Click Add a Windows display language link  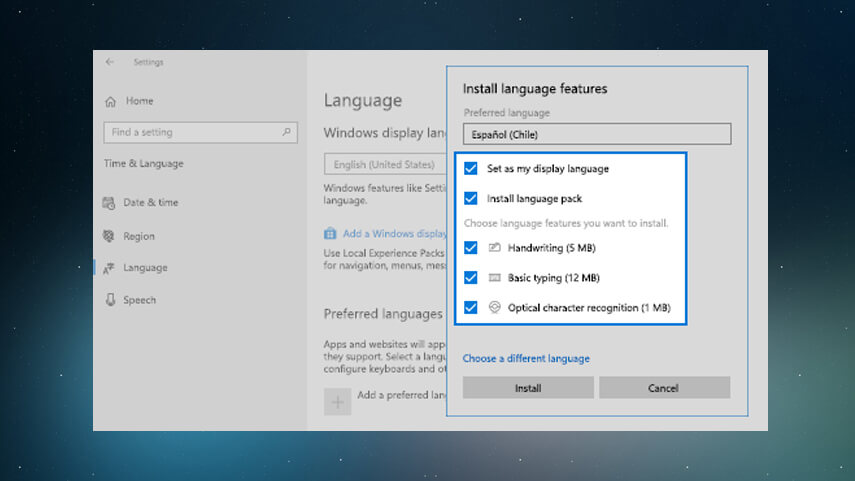click(x=395, y=233)
